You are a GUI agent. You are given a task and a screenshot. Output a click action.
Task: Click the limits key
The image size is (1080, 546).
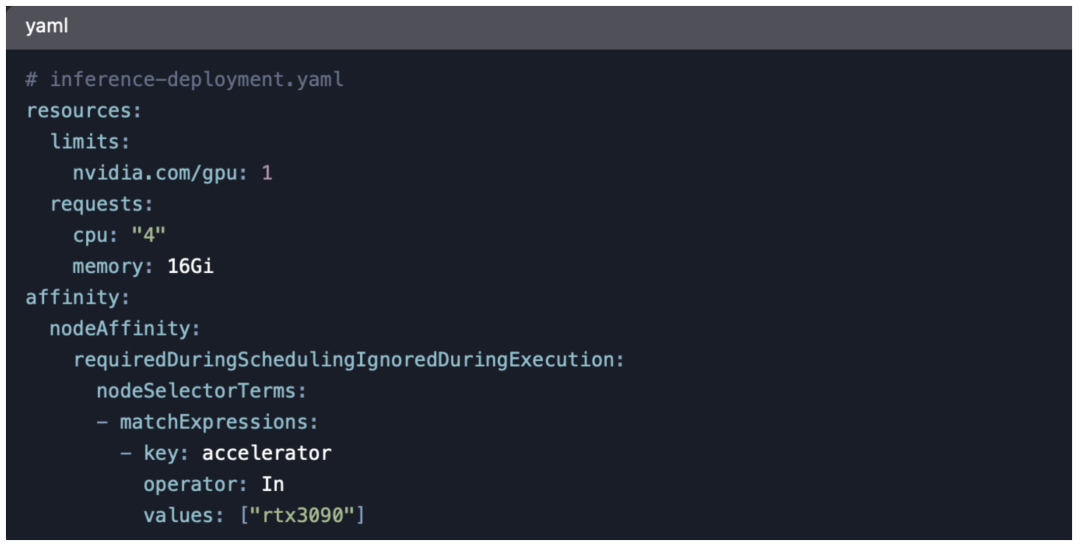[90, 142]
